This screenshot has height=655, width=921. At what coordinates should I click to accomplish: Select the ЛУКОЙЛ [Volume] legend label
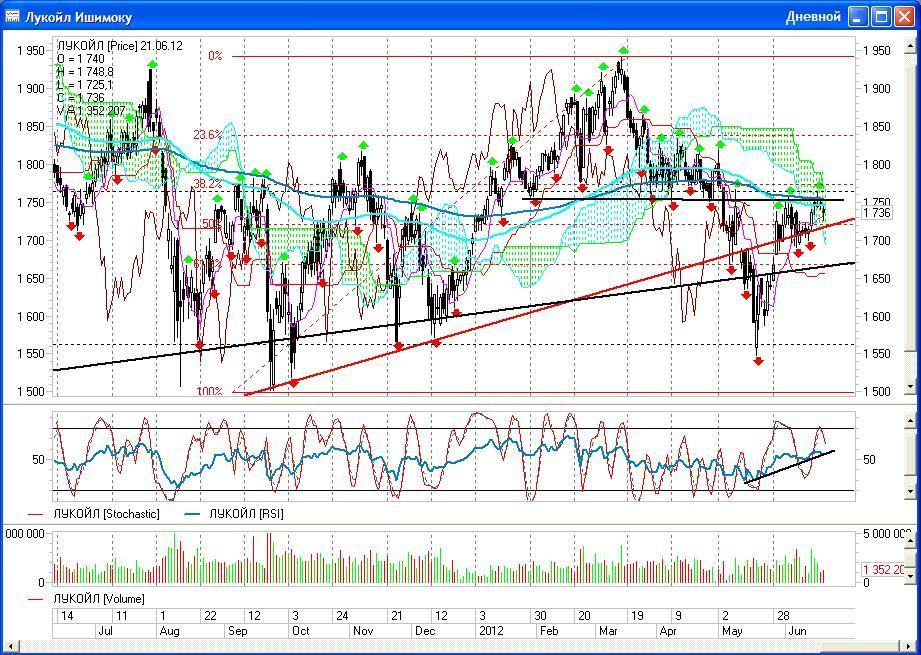[x=99, y=599]
